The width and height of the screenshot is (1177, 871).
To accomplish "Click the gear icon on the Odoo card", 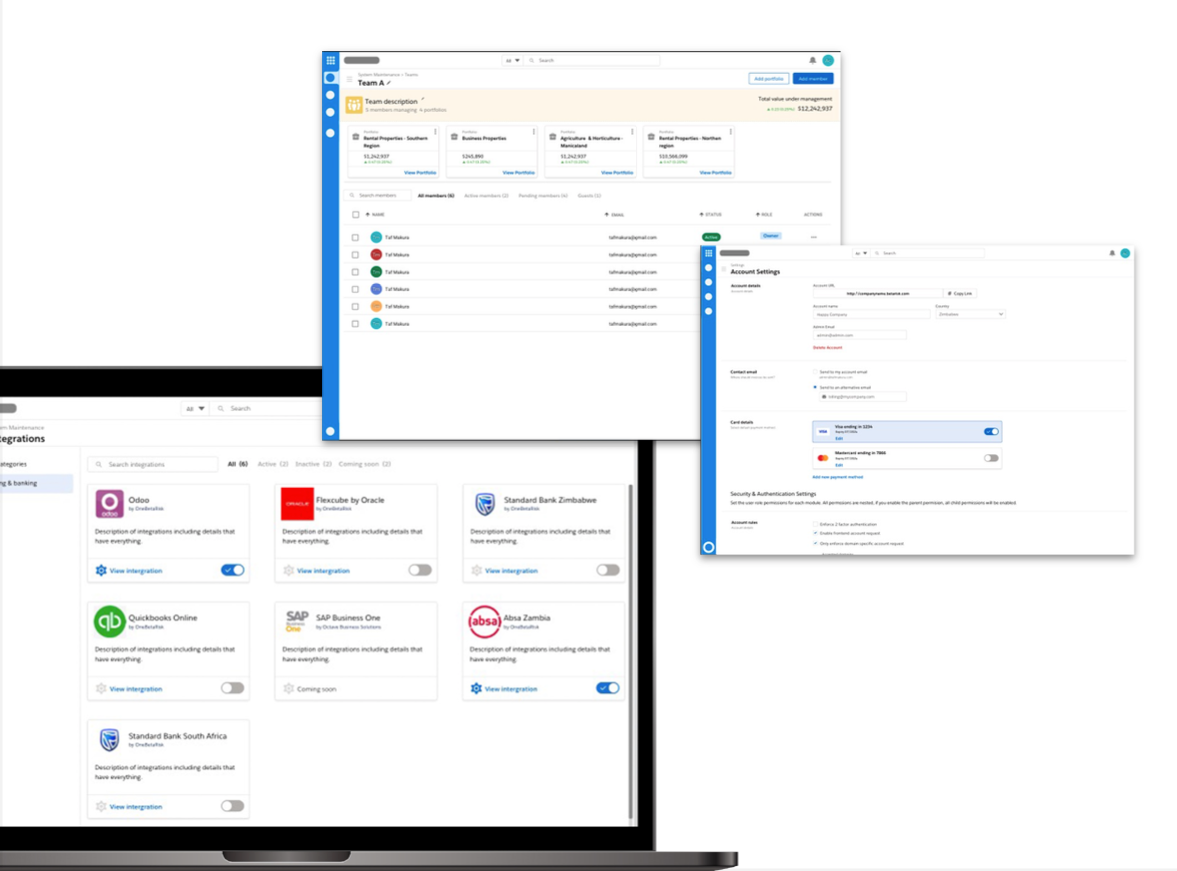I will (x=101, y=571).
